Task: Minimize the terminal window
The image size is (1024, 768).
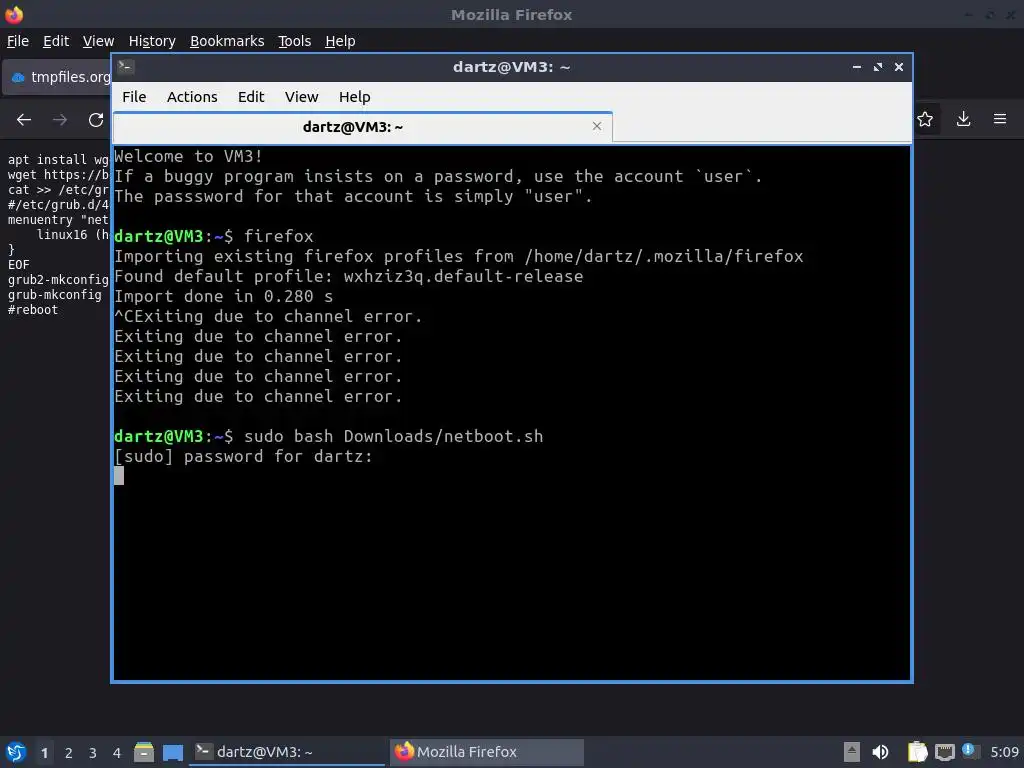Action: (x=856, y=67)
